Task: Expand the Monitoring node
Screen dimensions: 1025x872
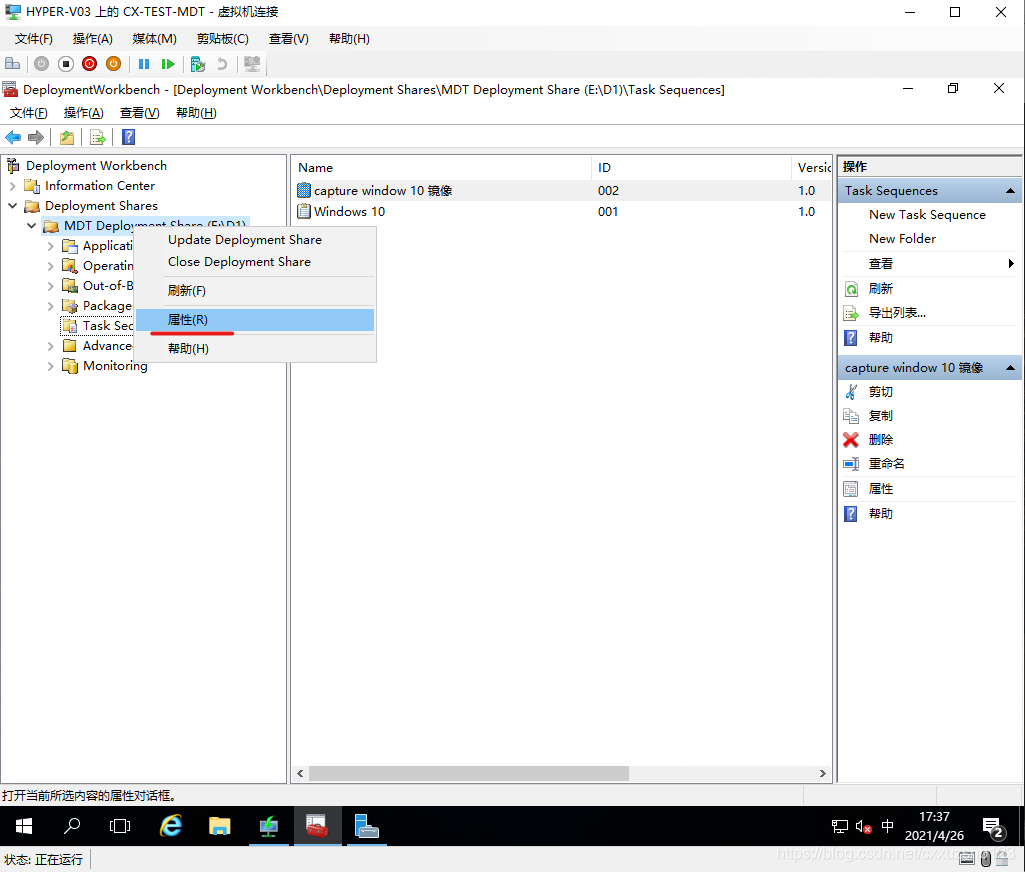Action: [50, 366]
